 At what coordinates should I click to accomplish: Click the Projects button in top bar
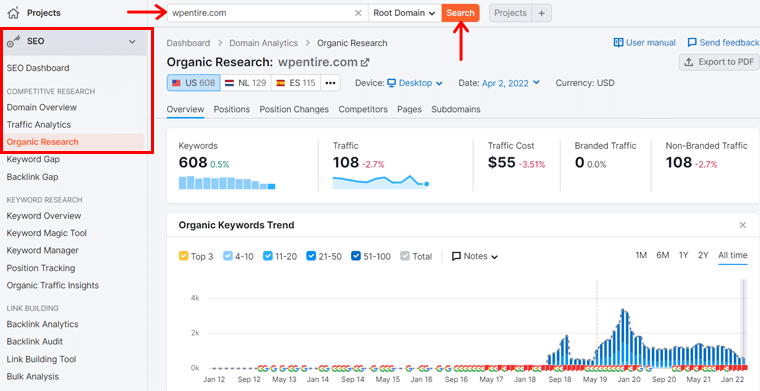coord(510,13)
